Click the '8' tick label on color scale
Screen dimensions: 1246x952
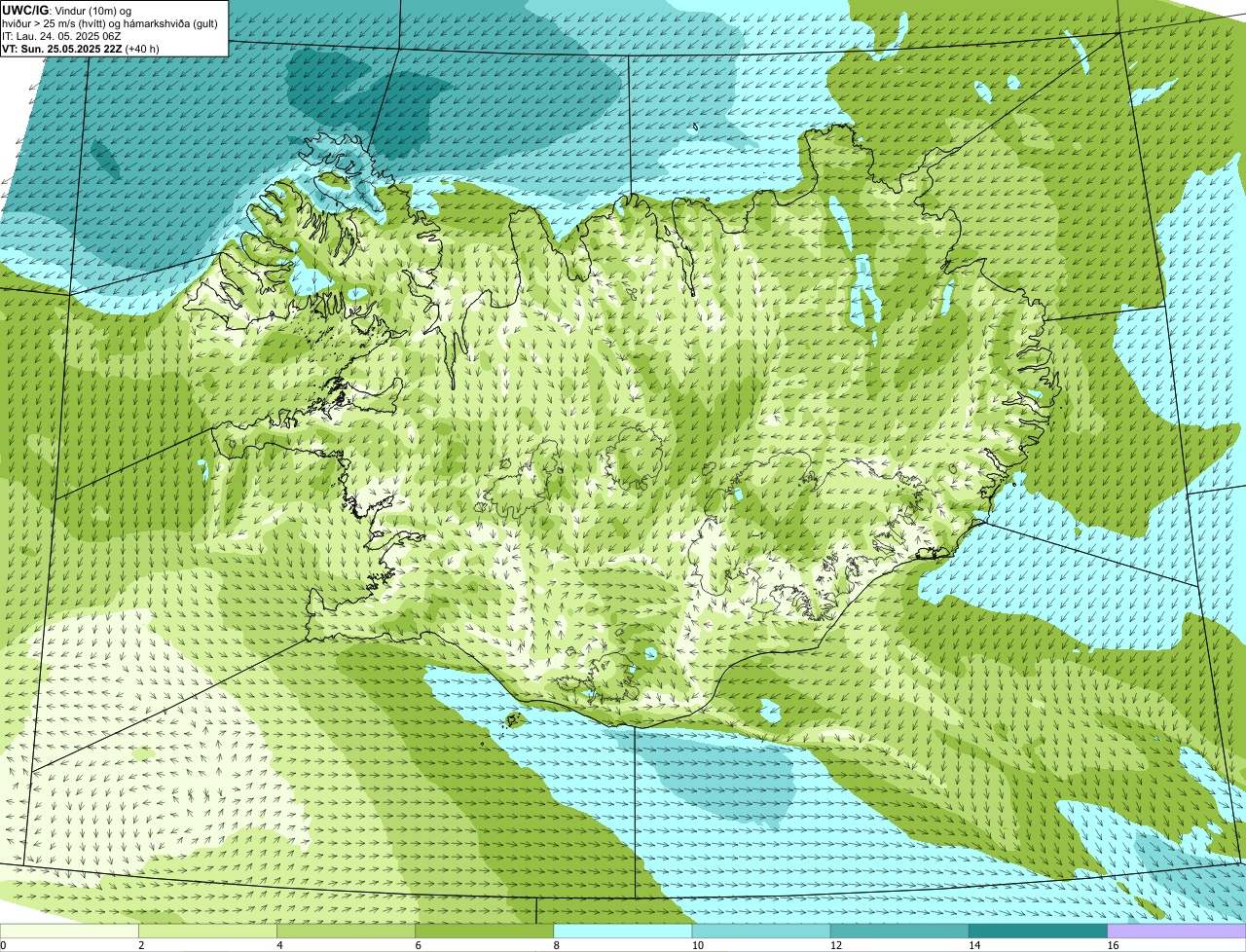(x=556, y=945)
